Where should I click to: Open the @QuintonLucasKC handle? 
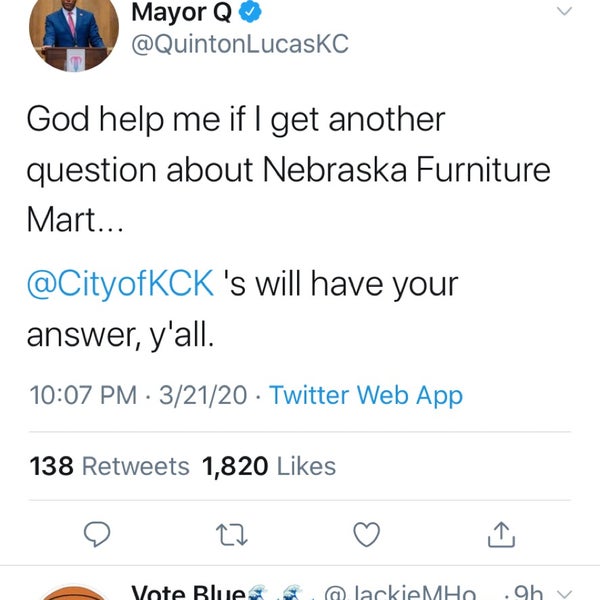pos(240,47)
